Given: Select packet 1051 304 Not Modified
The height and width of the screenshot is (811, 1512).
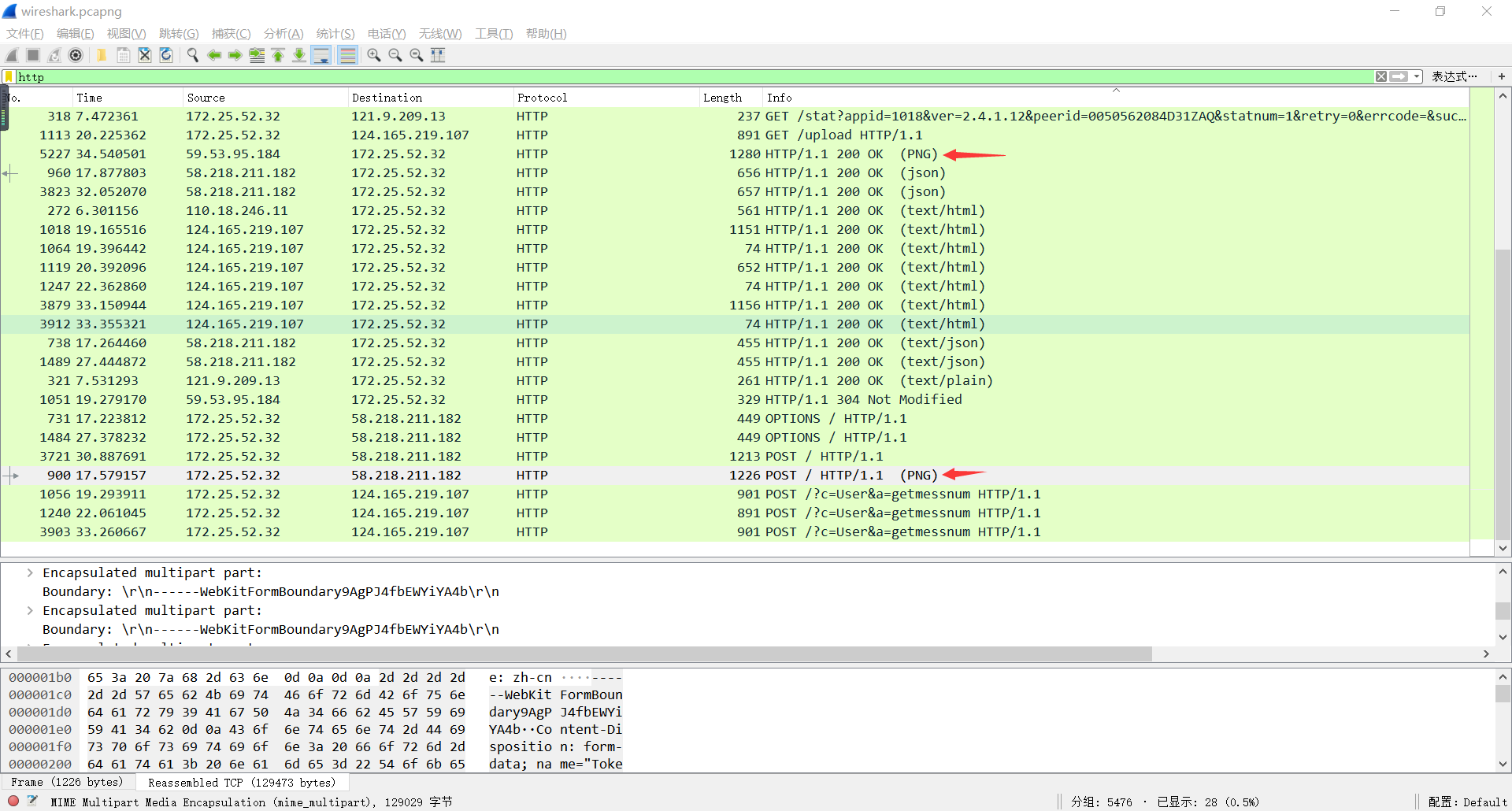Looking at the screenshot, I should [x=735, y=400].
